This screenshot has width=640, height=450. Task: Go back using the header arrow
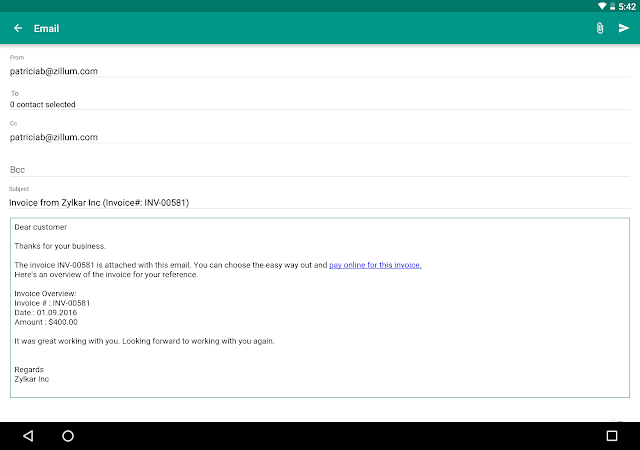(18, 28)
